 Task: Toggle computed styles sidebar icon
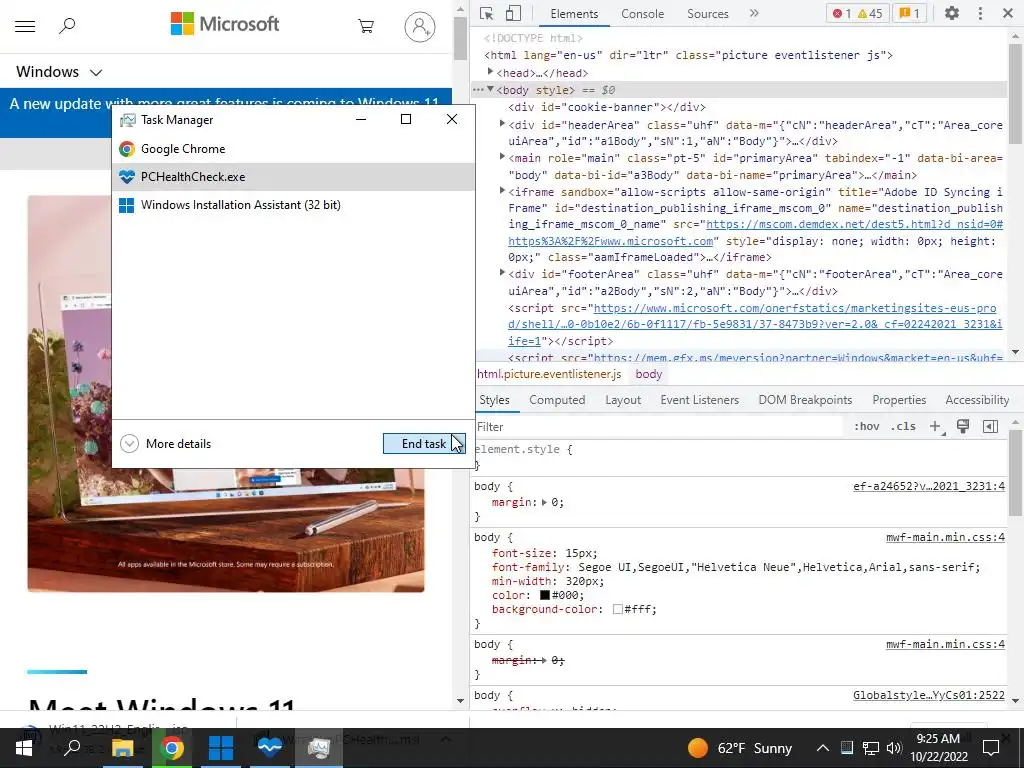click(990, 426)
